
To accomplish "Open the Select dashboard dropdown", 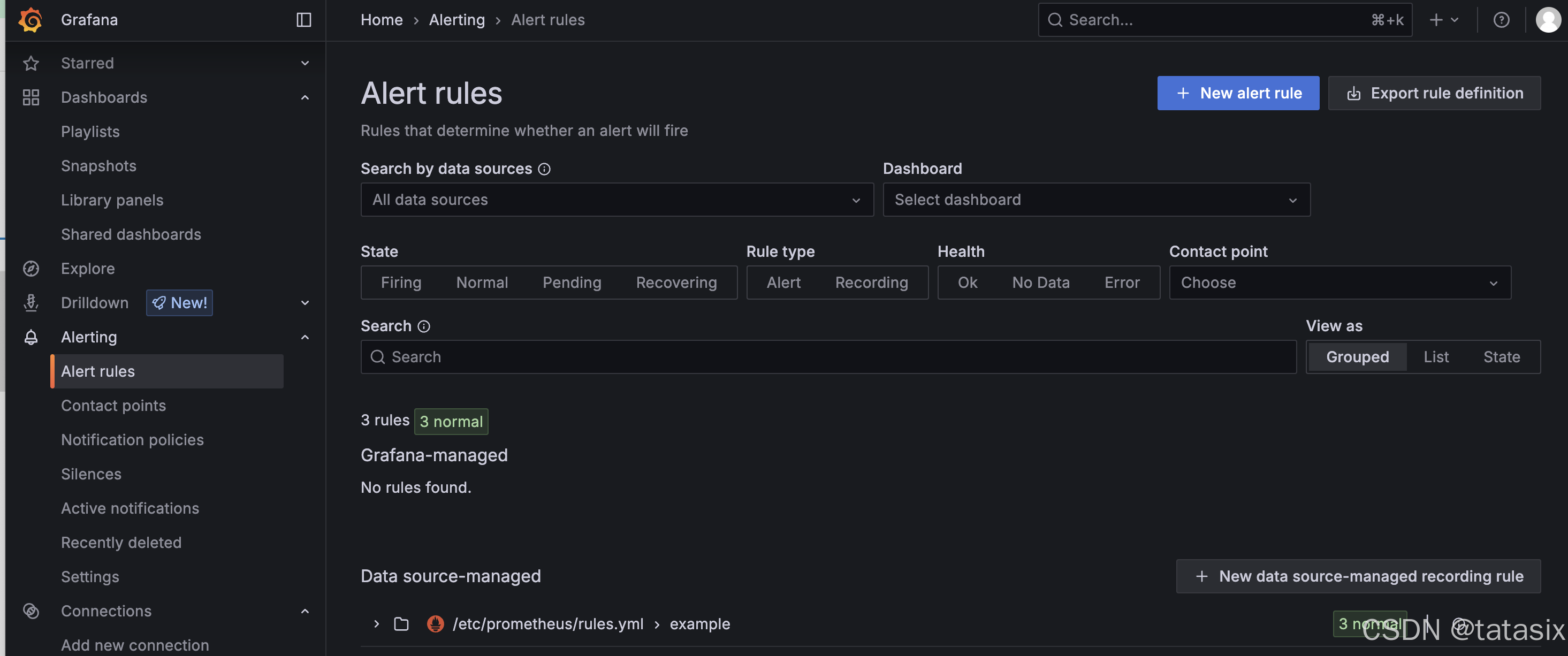I will pos(1095,200).
